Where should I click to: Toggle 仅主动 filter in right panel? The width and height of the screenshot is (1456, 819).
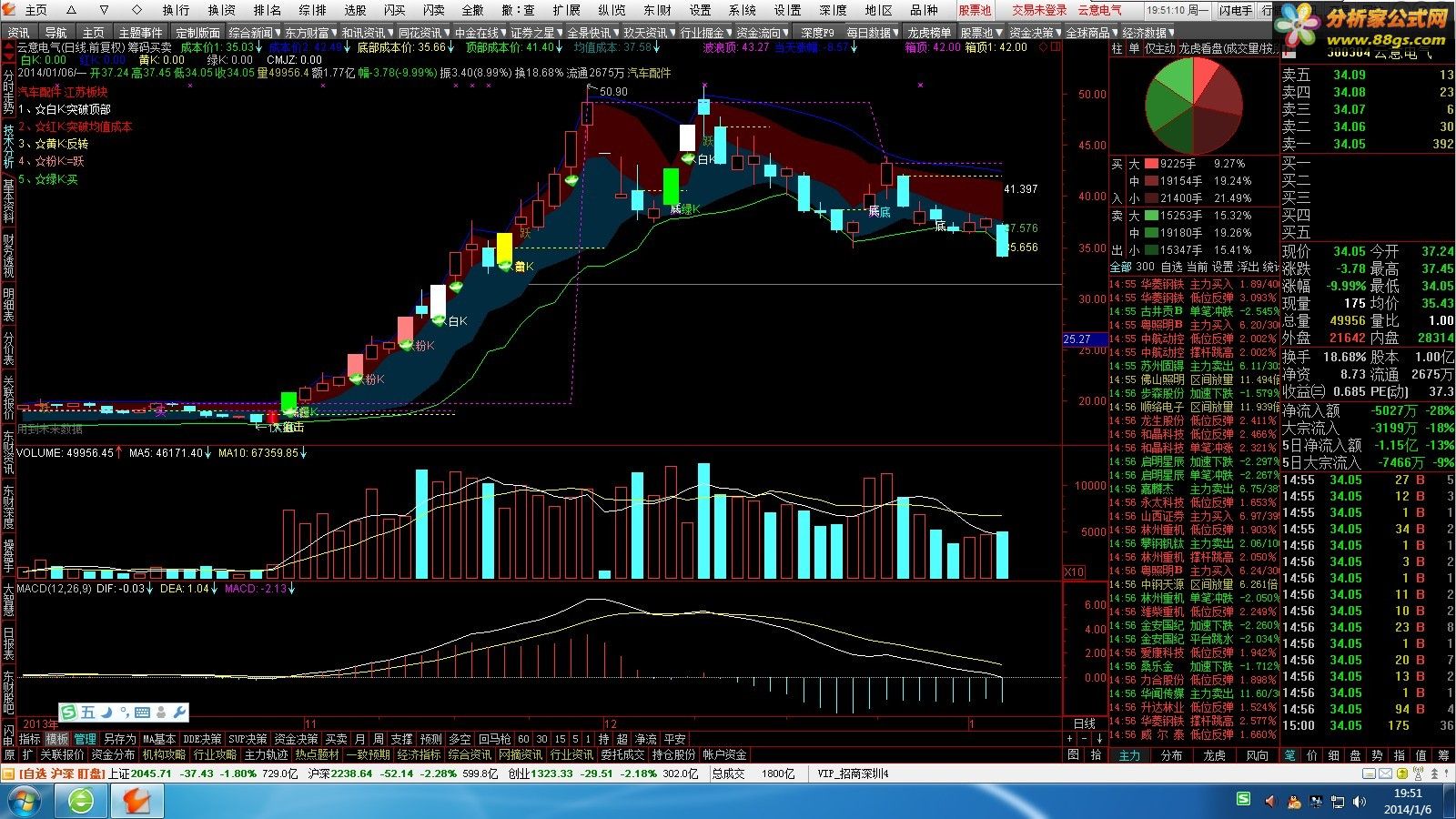tap(1159, 48)
